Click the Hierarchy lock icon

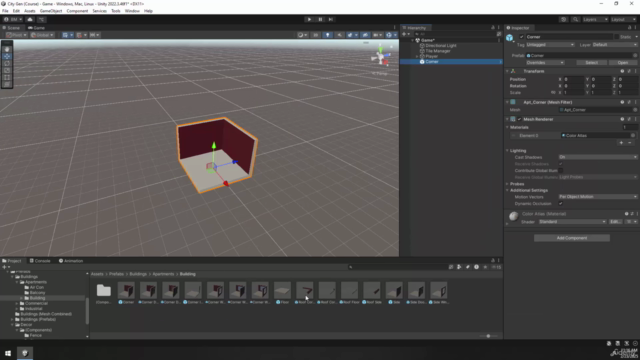493,28
